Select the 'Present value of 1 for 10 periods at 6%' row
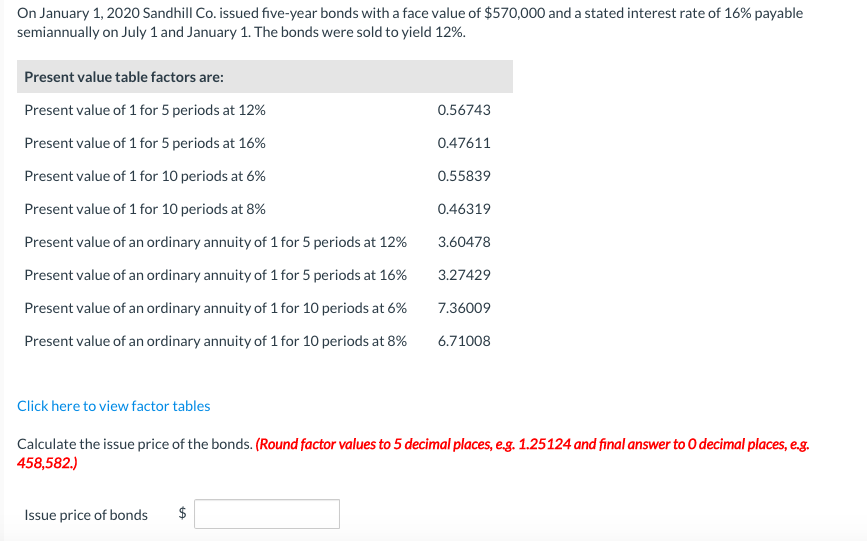Viewport: 867px width, 541px height. click(x=265, y=176)
